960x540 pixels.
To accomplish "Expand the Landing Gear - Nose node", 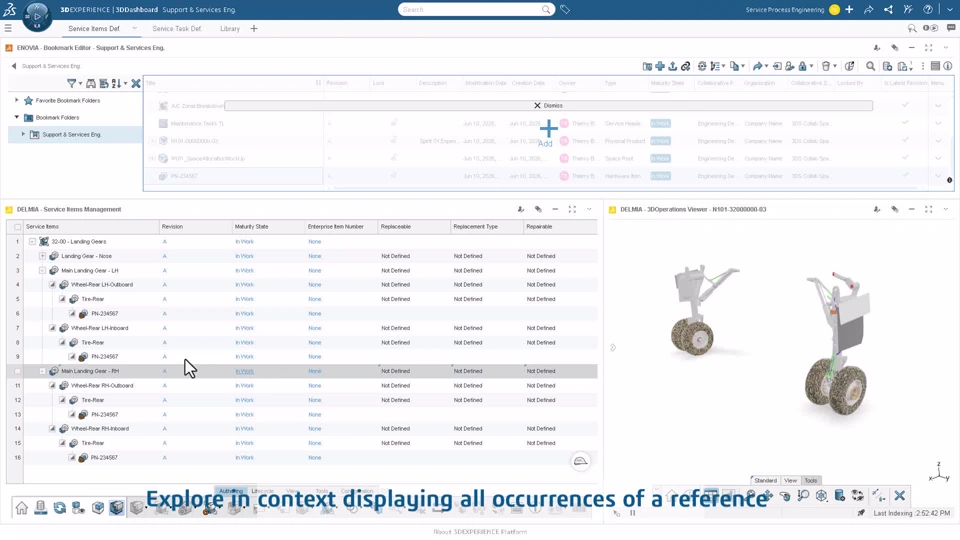I will pyautogui.click(x=42, y=256).
